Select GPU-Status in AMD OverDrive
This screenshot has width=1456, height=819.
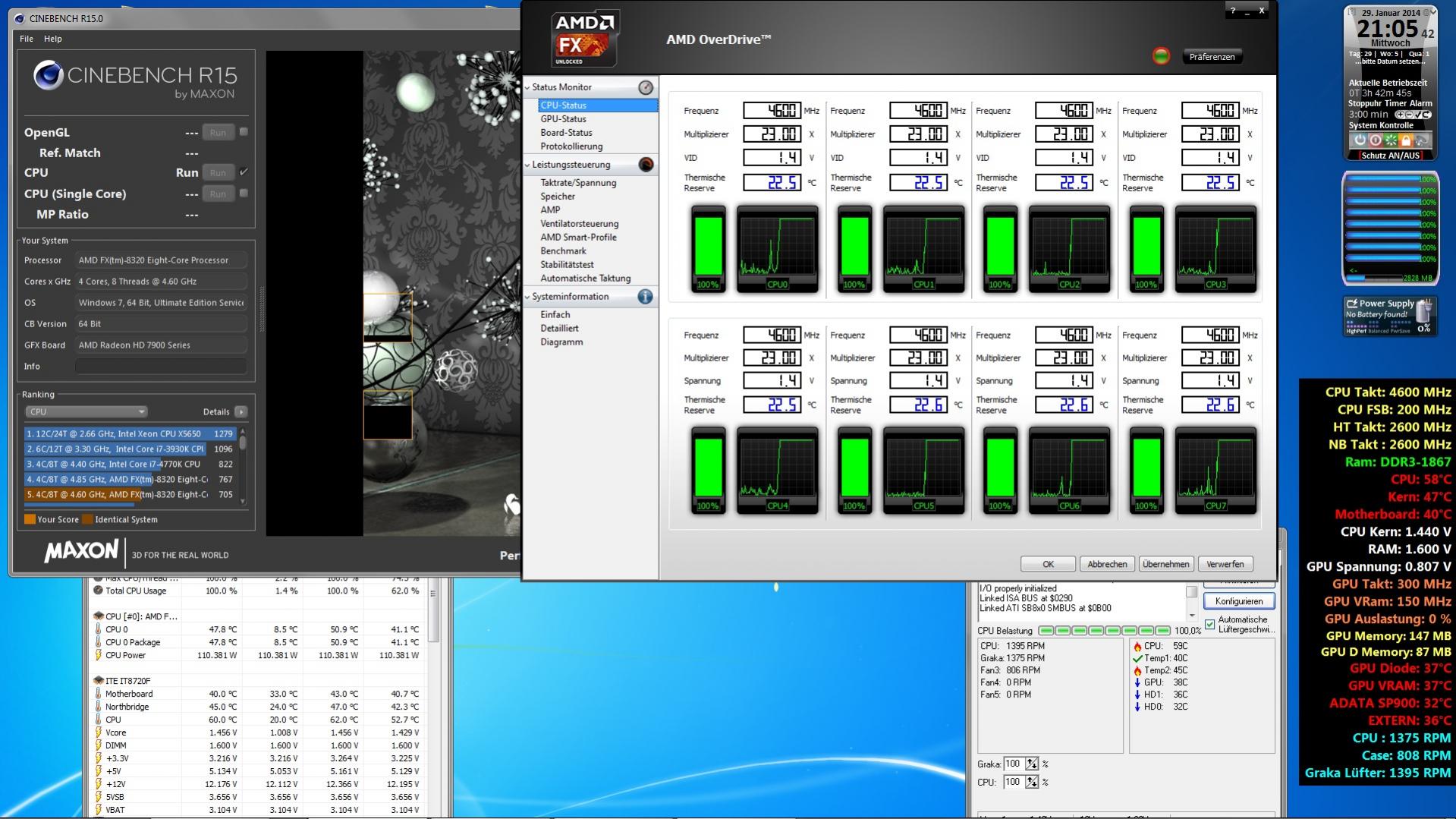pos(563,119)
